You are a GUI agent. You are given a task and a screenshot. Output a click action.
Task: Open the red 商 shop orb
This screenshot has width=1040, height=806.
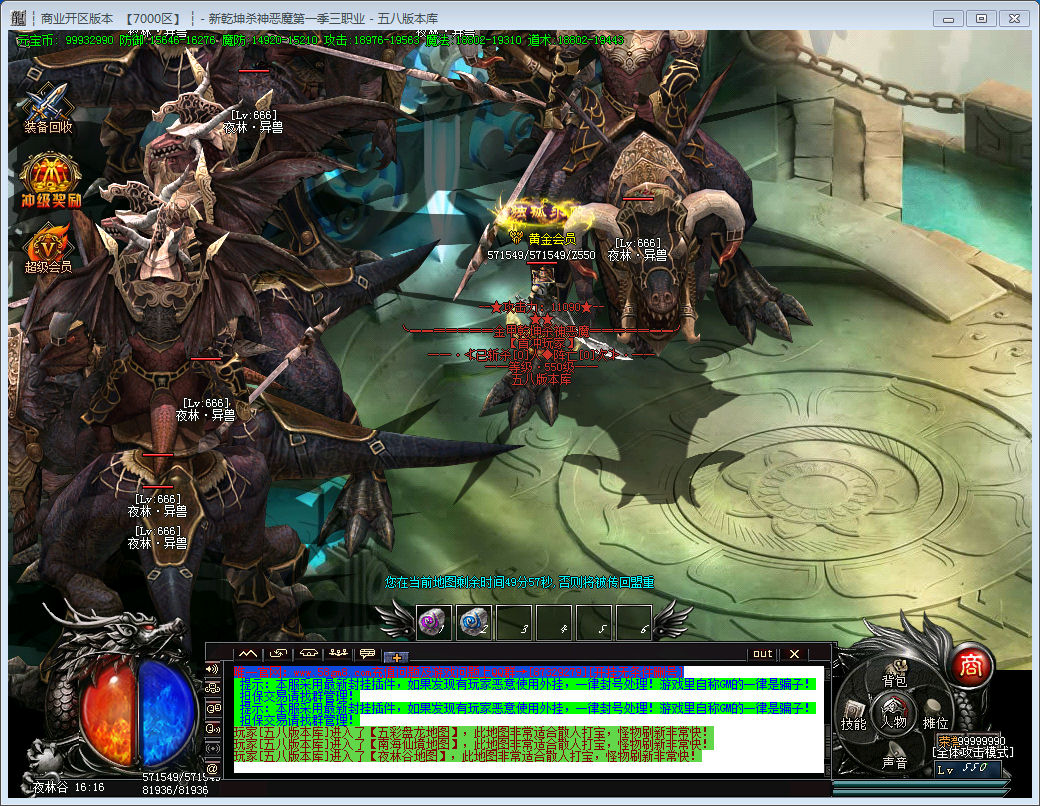tap(970, 665)
